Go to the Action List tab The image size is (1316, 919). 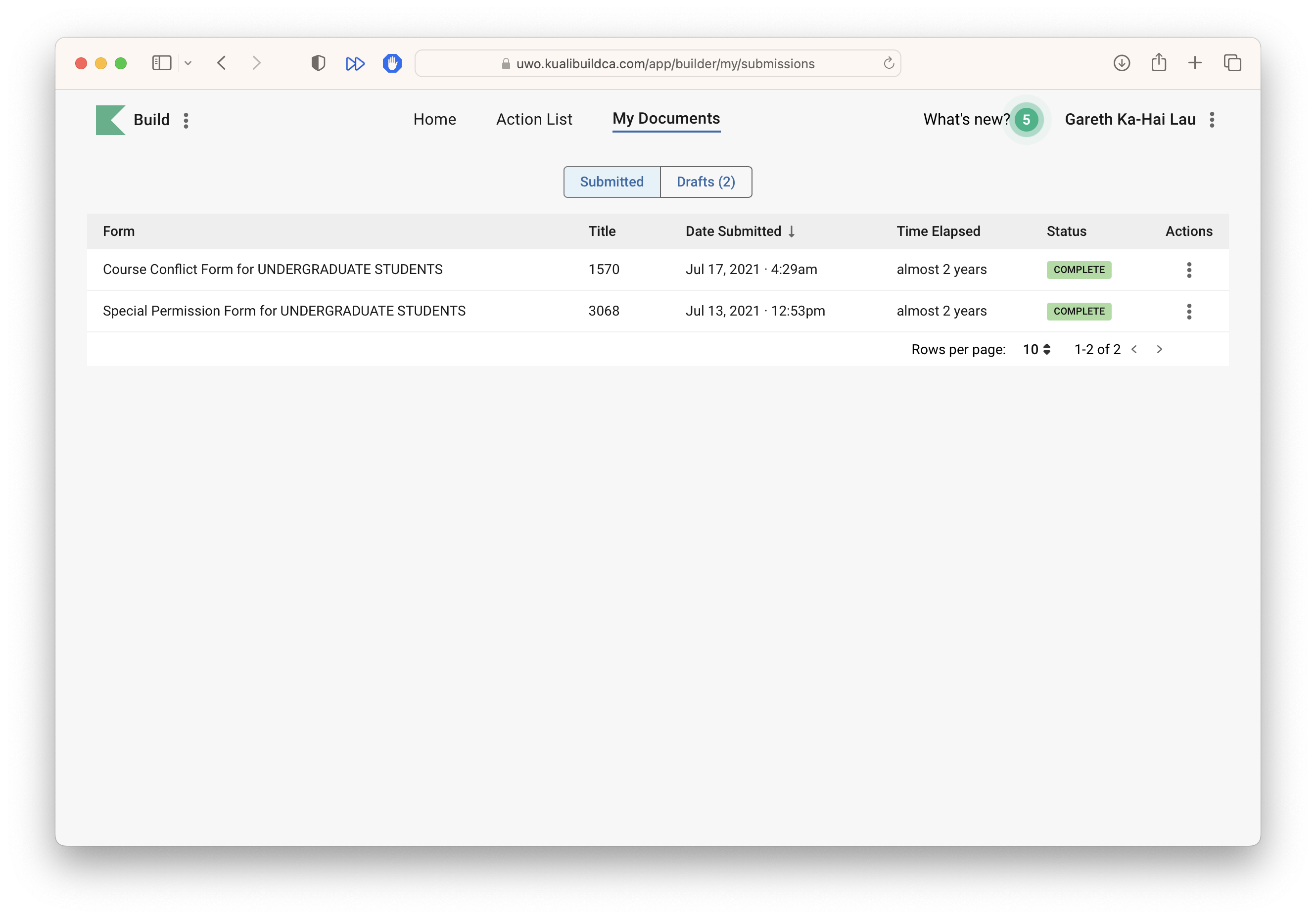534,119
